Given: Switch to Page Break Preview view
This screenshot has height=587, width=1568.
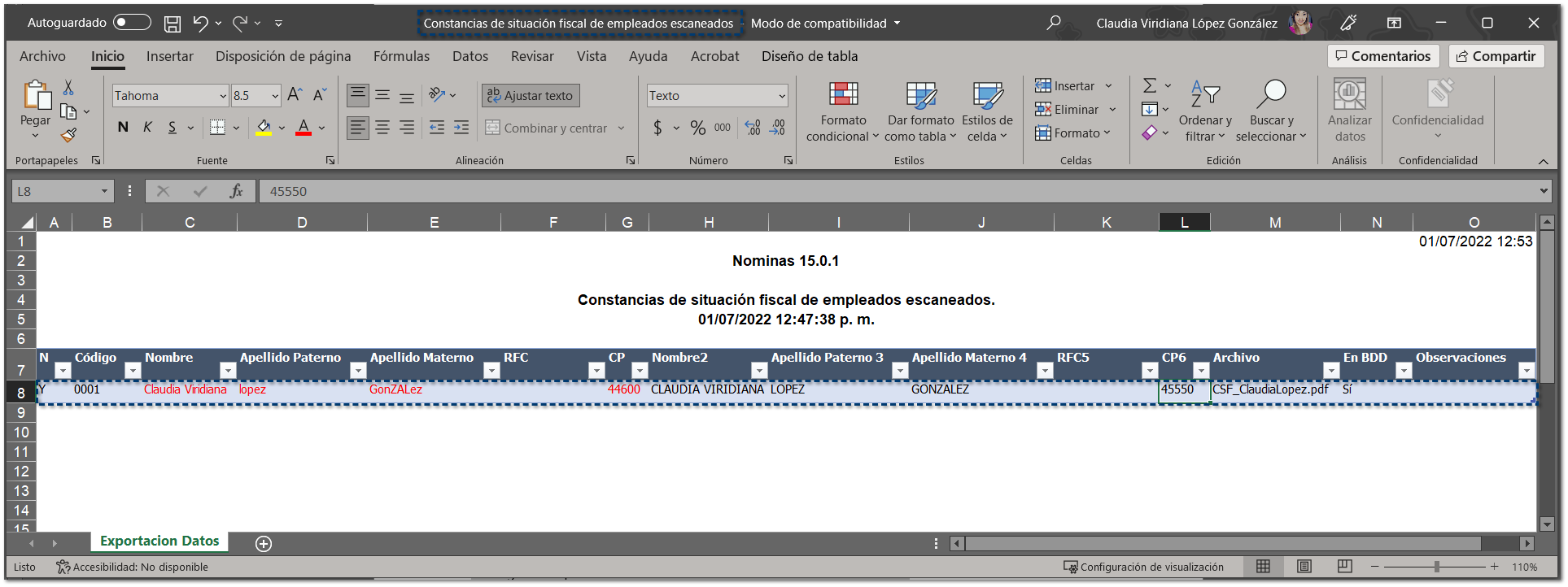Looking at the screenshot, I should coord(1345,567).
